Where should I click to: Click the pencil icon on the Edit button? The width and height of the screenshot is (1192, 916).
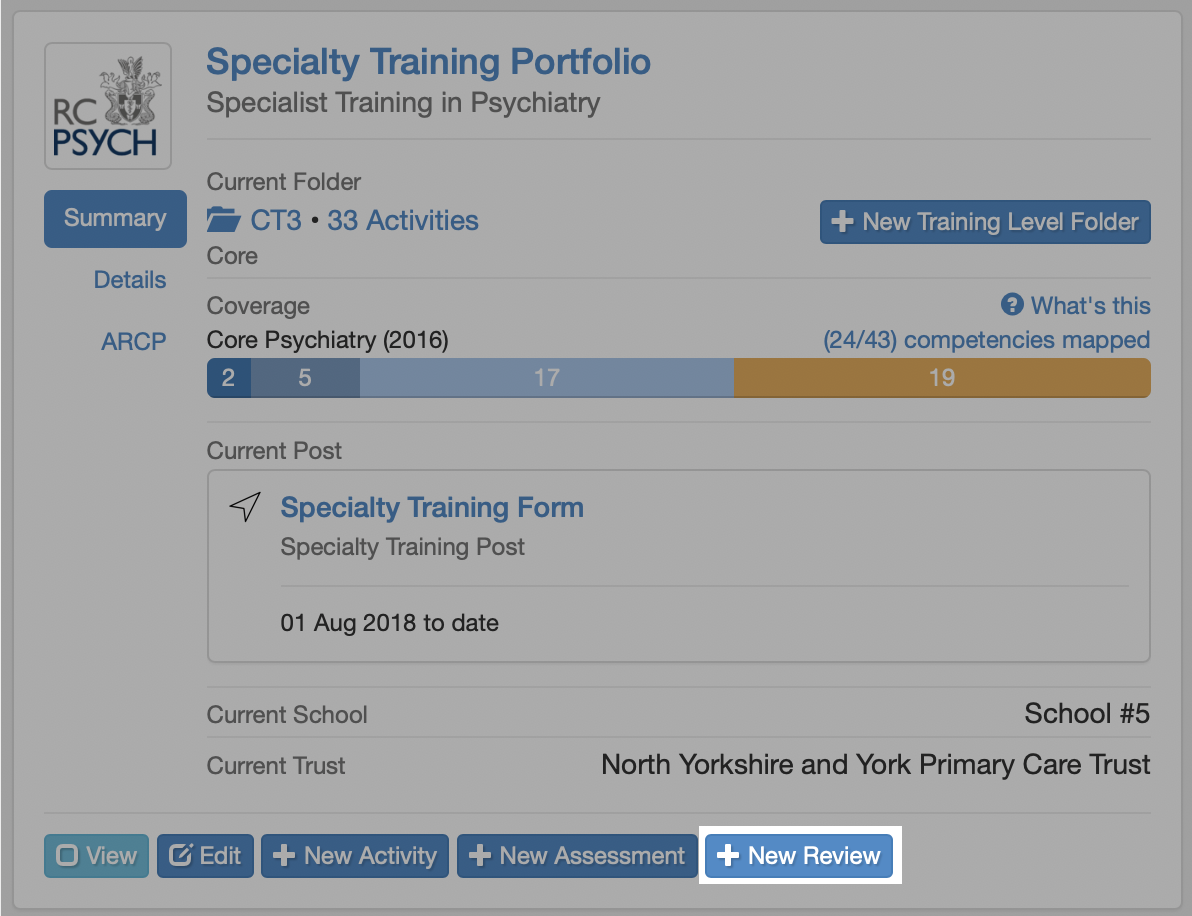point(181,856)
